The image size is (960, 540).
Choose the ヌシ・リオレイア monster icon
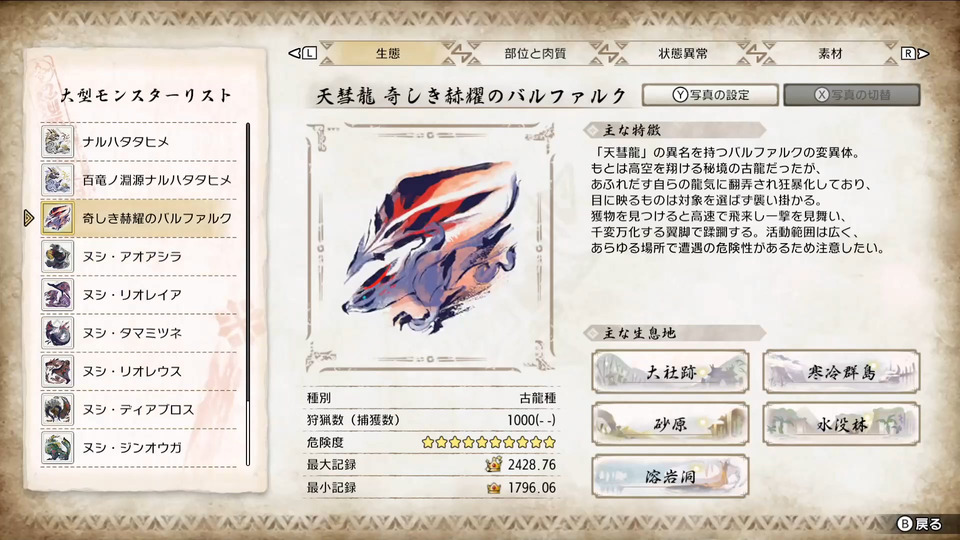58,294
